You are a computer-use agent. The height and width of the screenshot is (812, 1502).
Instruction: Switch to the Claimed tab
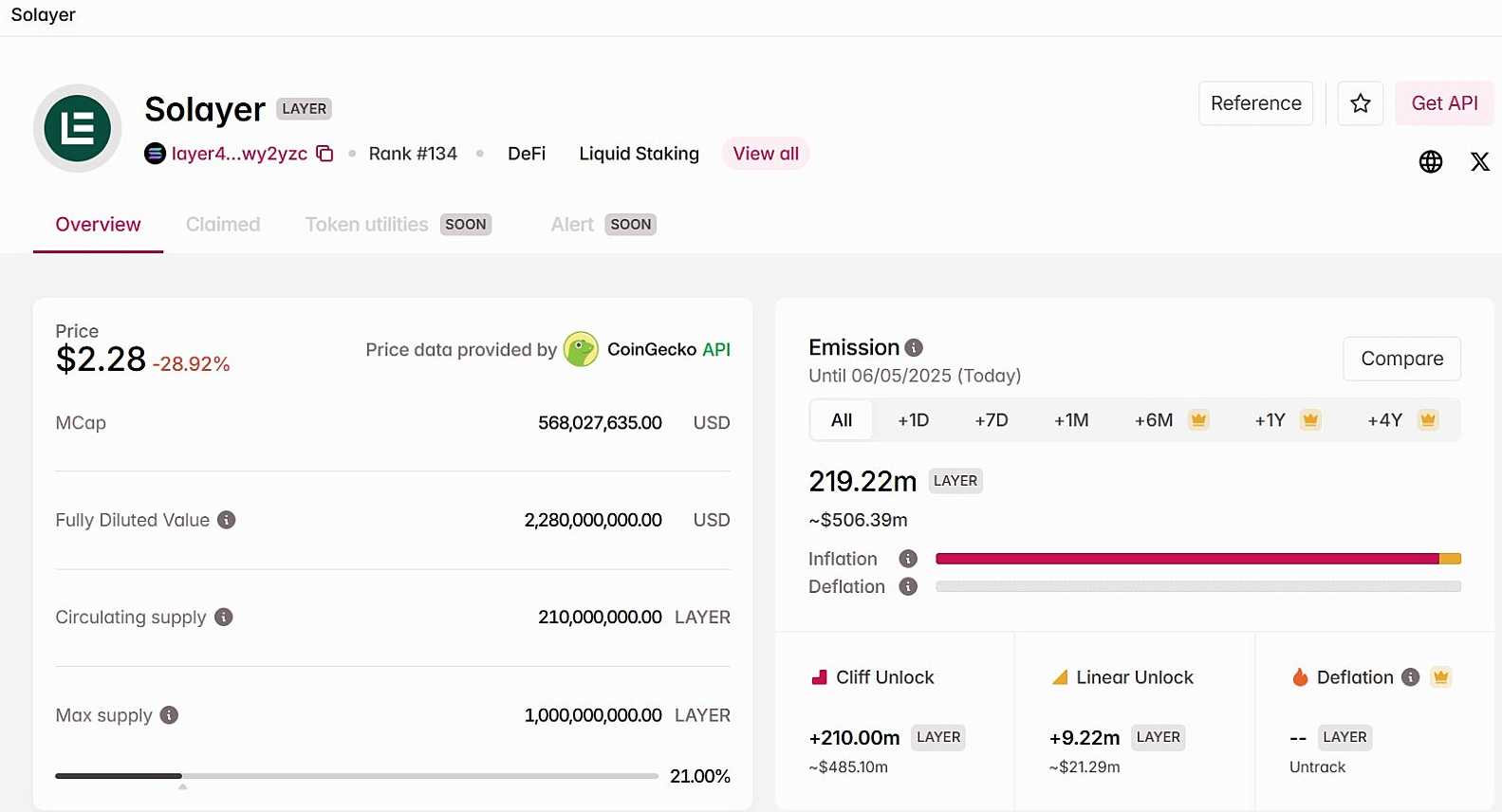pyautogui.click(x=223, y=225)
